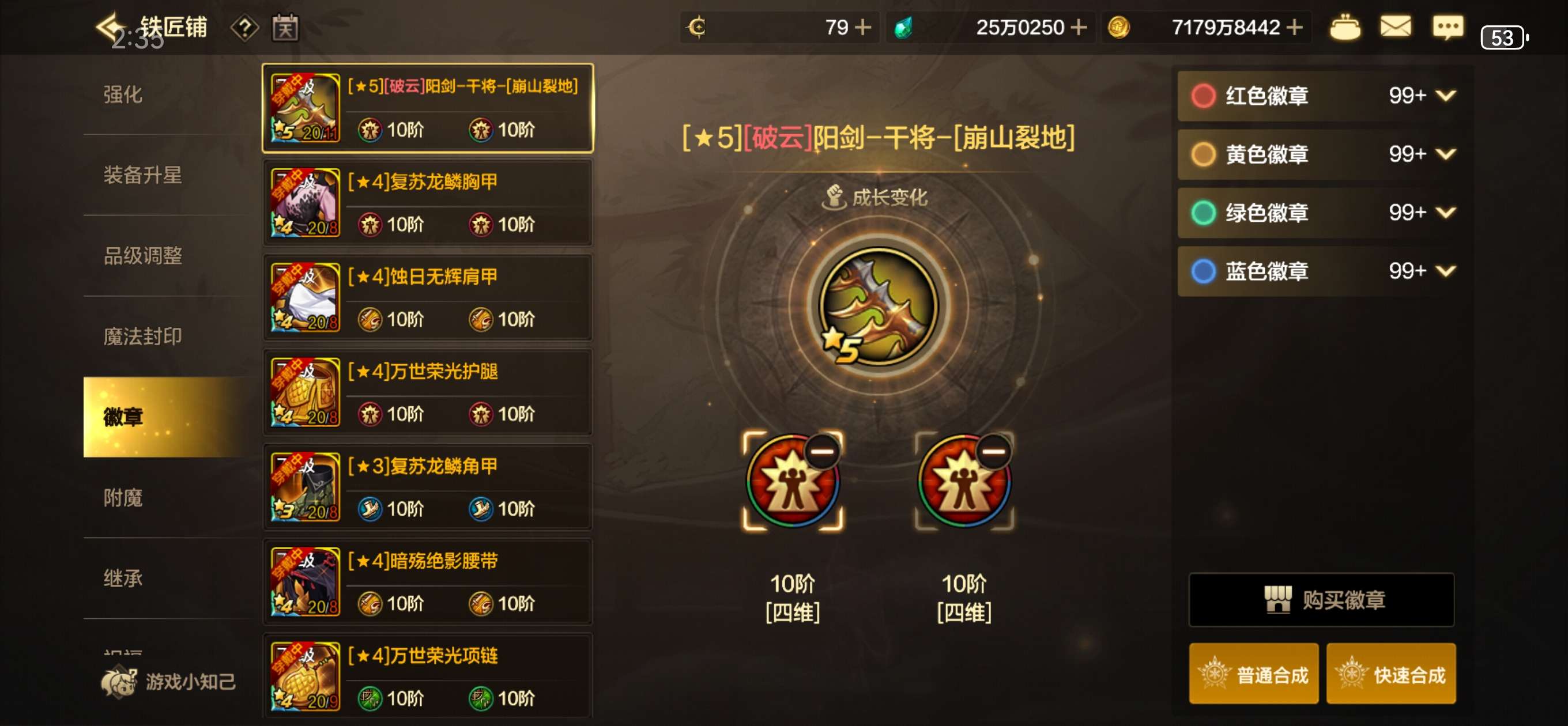Open the mail envelope icon
The width and height of the screenshot is (1568, 726).
[x=1395, y=27]
